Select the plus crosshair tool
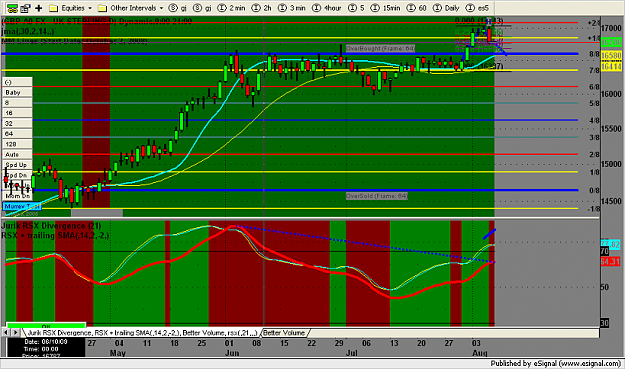 tap(39, 8)
